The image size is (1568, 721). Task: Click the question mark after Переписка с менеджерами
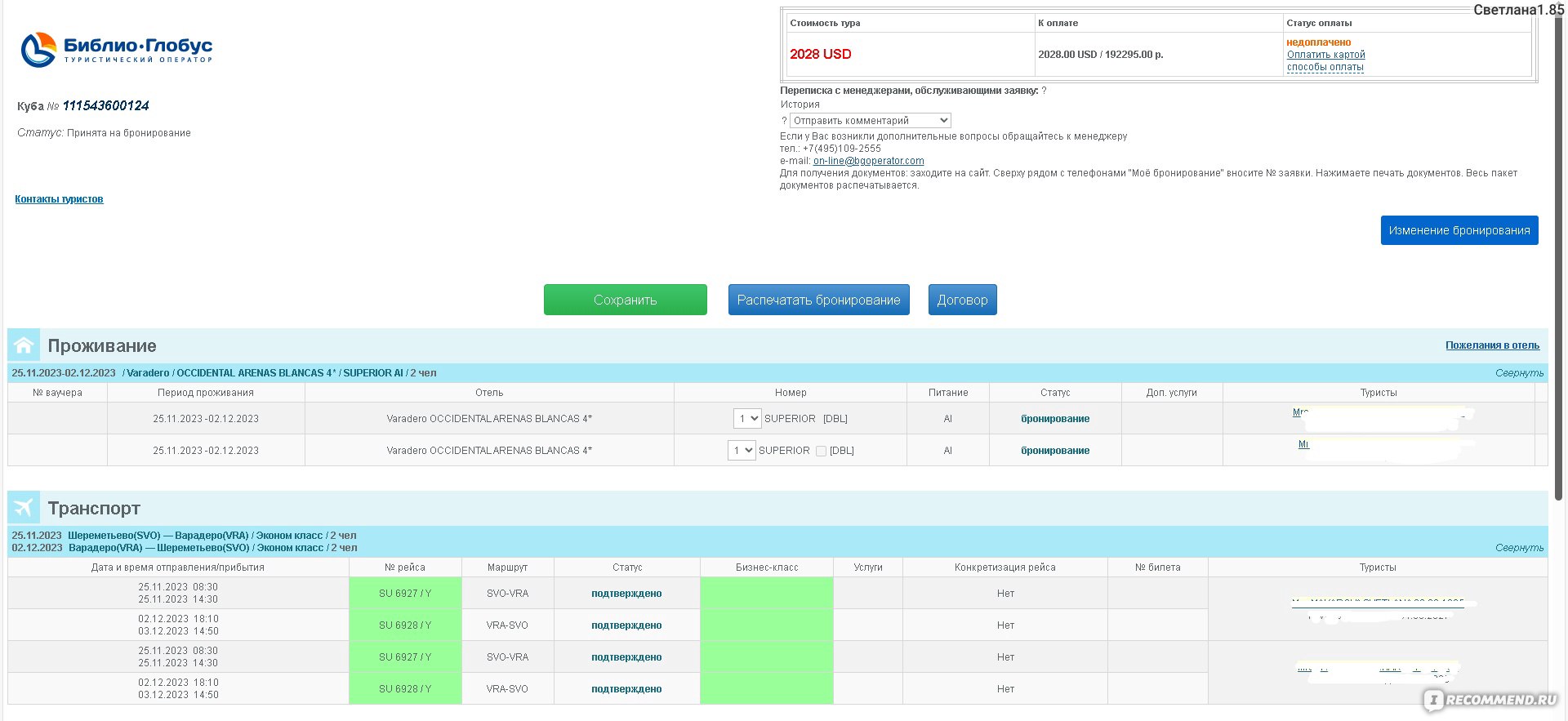click(1044, 91)
